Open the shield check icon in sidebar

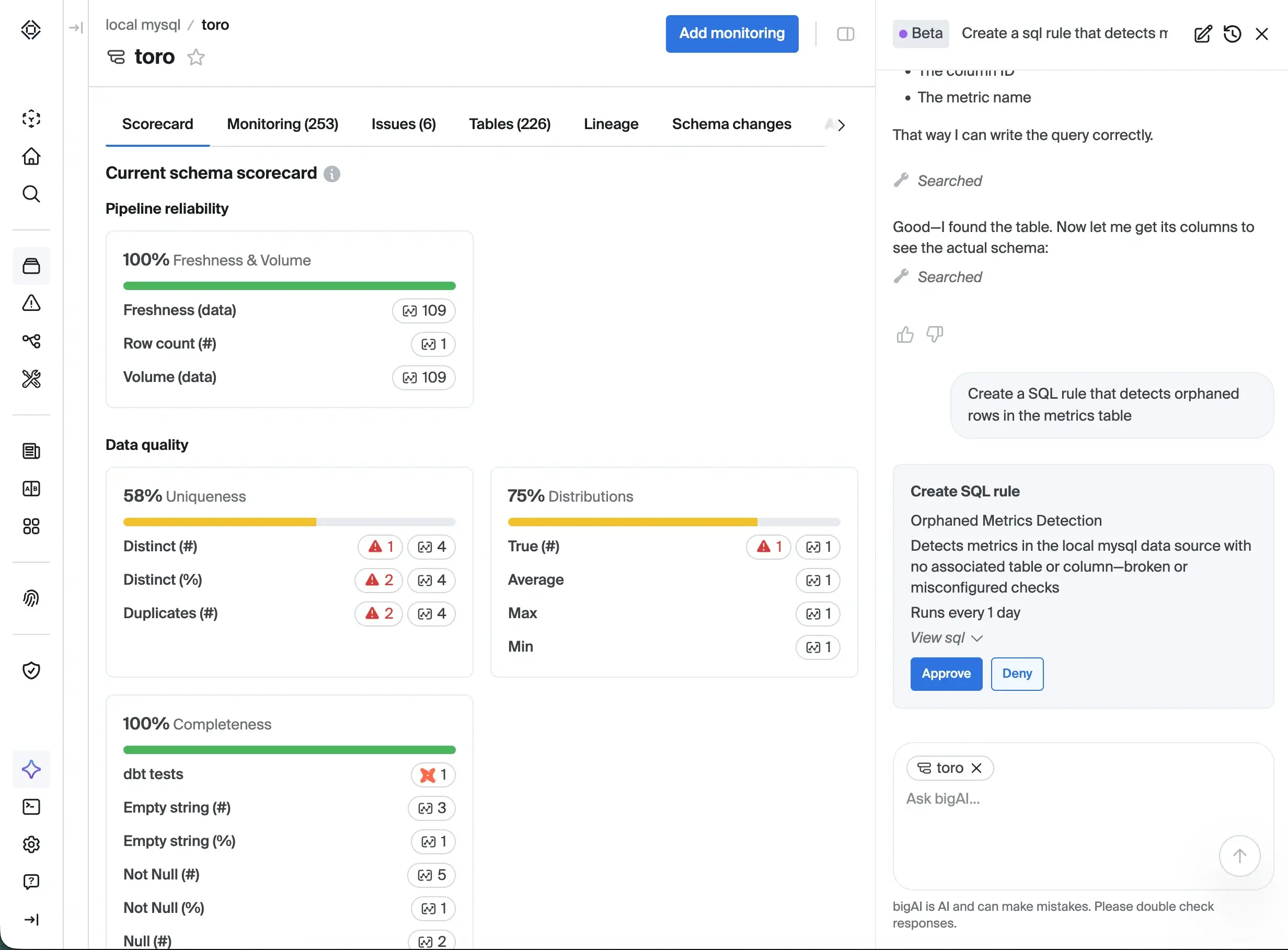[31, 670]
